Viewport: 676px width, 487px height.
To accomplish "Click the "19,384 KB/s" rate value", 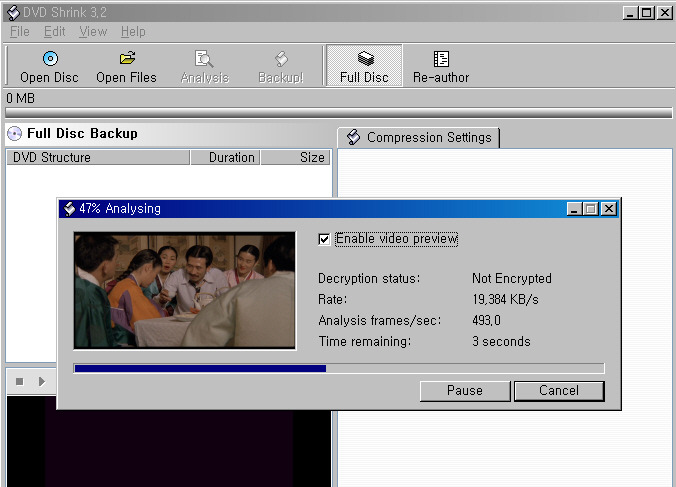I will click(x=505, y=299).
